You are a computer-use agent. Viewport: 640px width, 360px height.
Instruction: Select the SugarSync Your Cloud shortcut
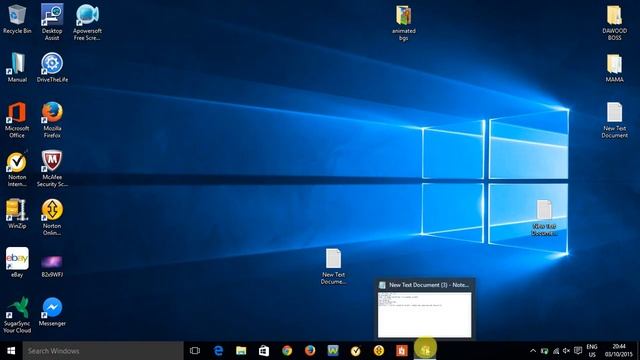[x=17, y=315]
